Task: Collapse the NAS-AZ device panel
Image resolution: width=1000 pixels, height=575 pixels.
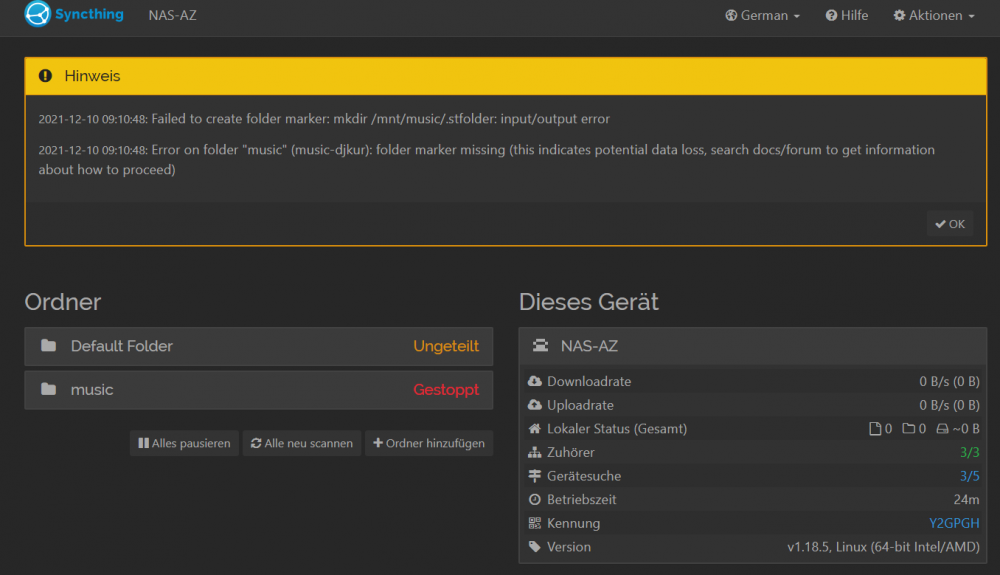Action: 753,346
